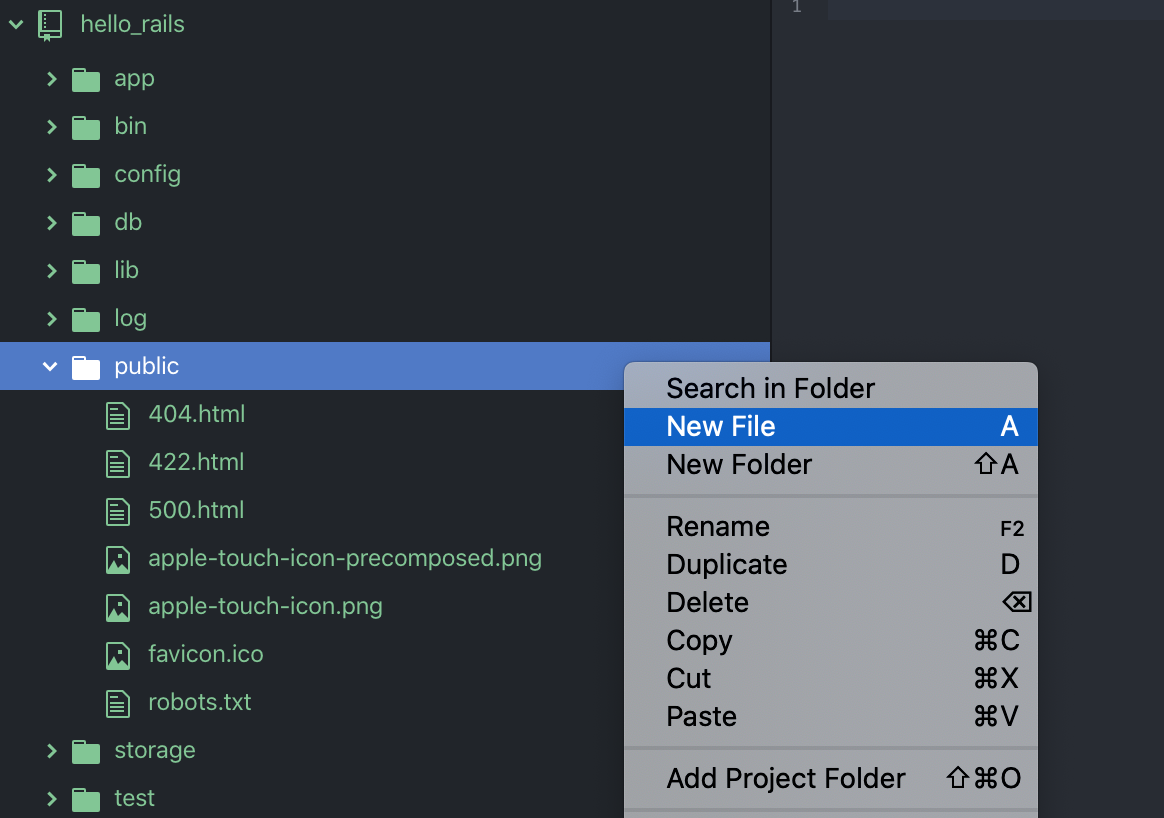Click the storage folder icon
This screenshot has width=1164, height=818.
[86, 751]
